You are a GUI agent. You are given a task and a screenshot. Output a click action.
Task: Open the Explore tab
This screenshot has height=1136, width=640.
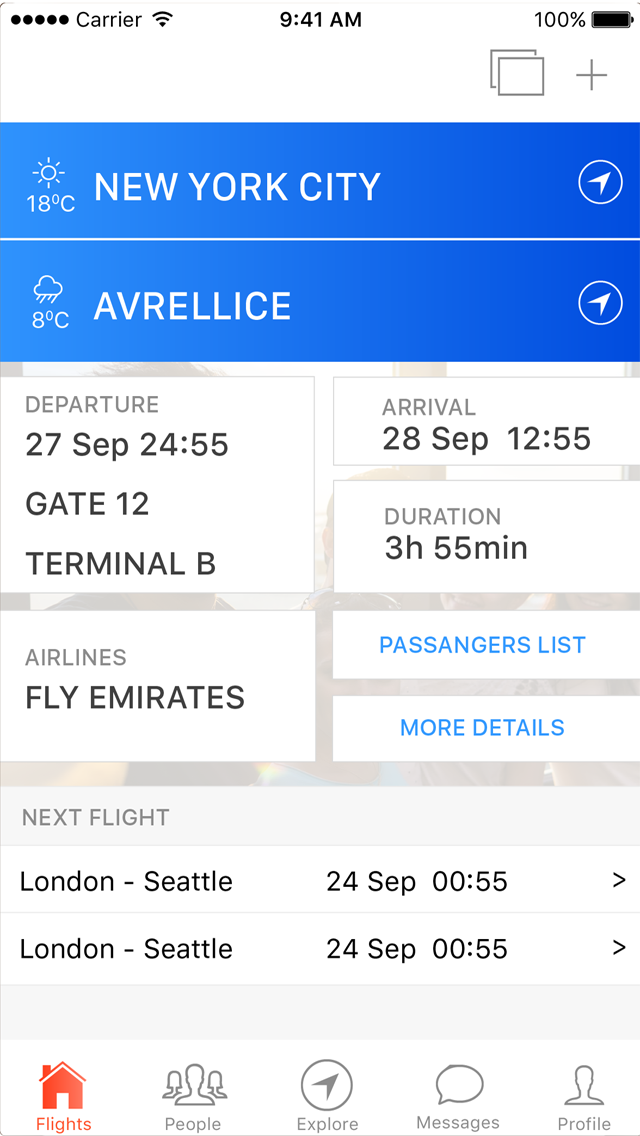(x=327, y=1096)
